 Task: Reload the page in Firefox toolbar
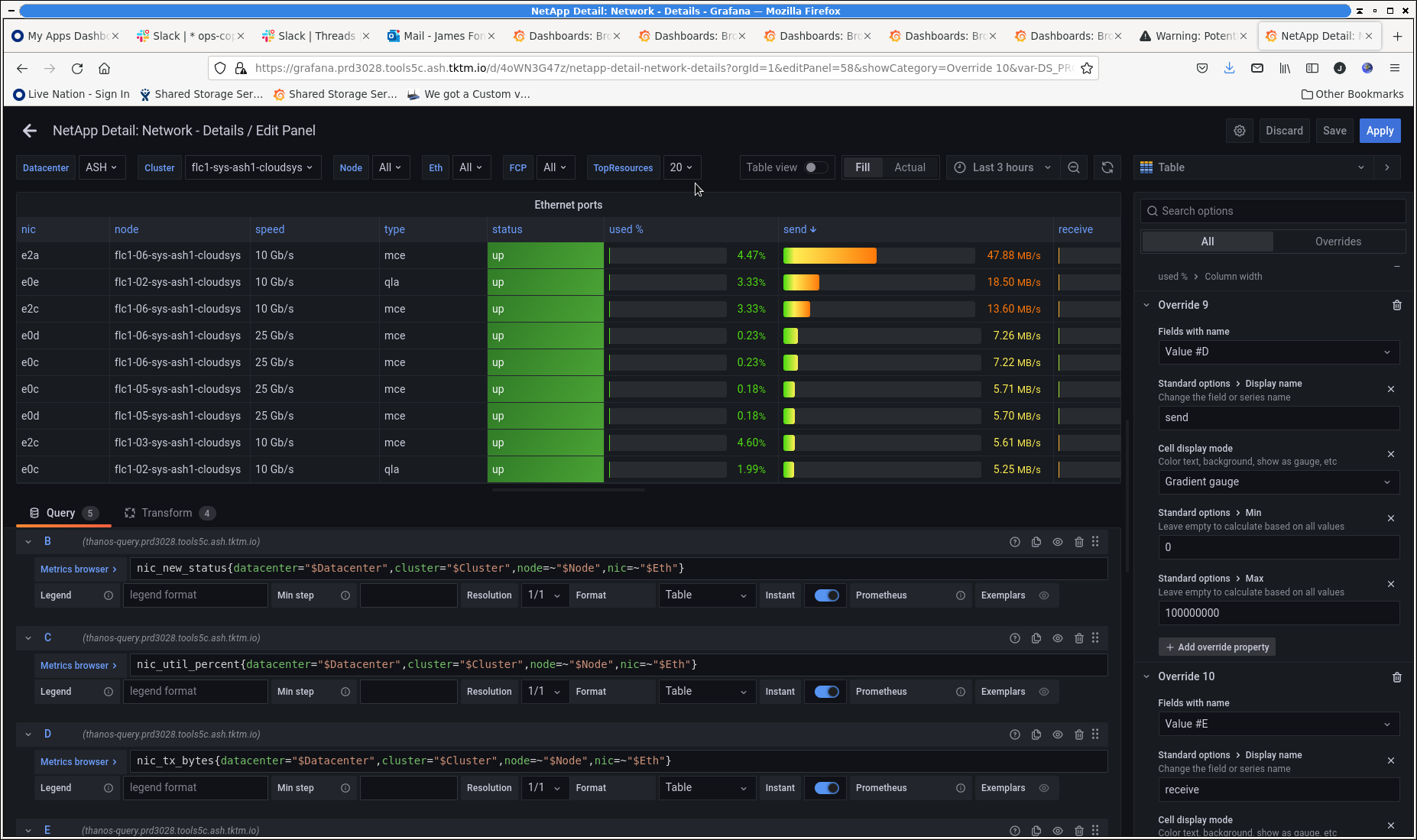(77, 68)
